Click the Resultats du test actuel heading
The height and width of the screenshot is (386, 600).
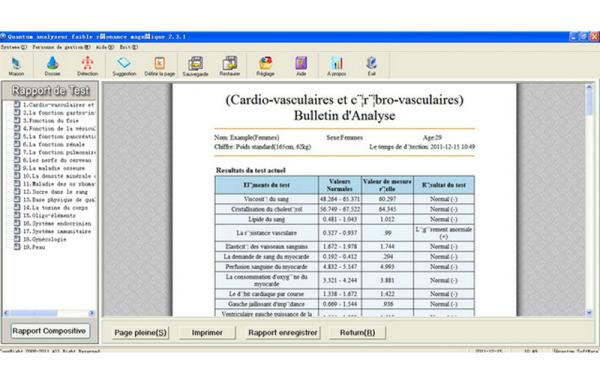(x=251, y=170)
